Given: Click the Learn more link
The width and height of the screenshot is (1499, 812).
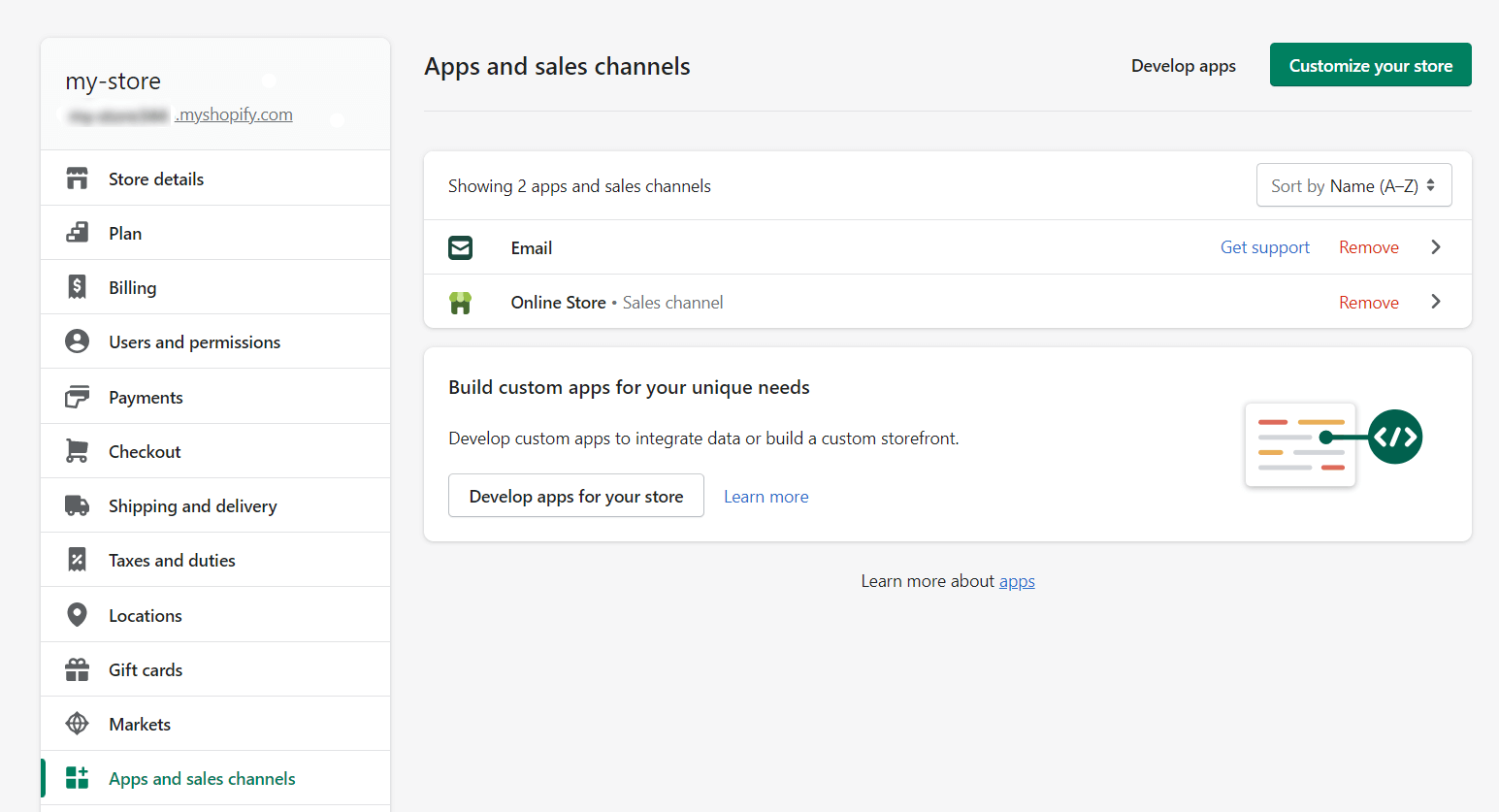Looking at the screenshot, I should tap(766, 497).
